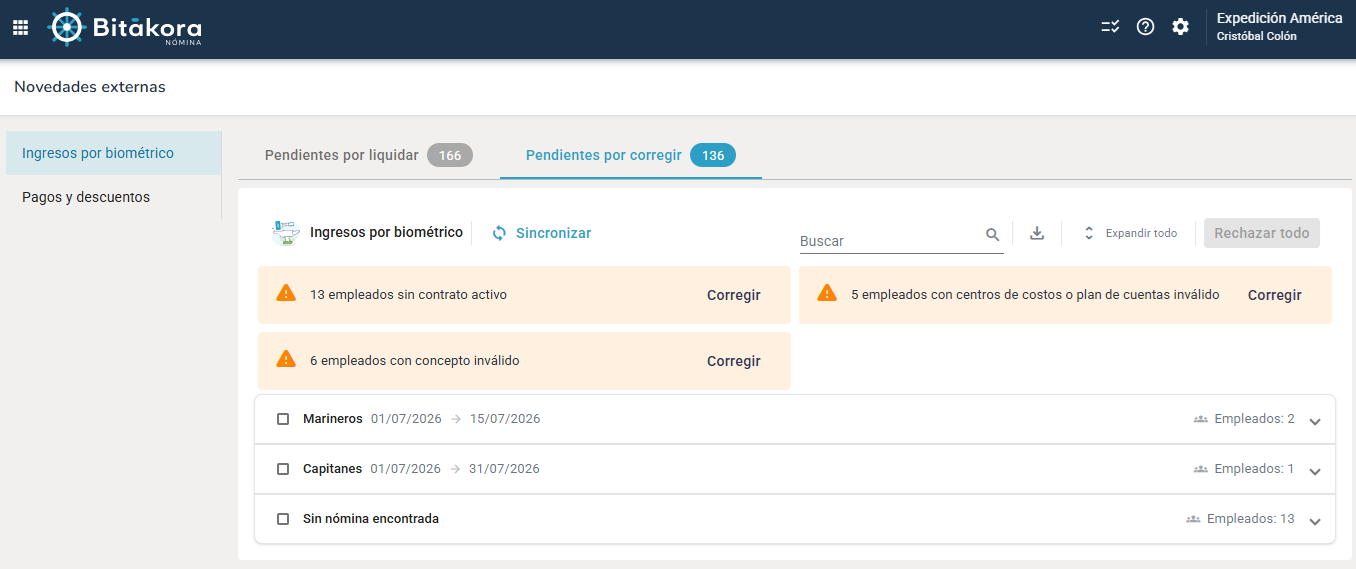Image resolution: width=1356 pixels, height=569 pixels.
Task: Click the Sincronizar refresh icon
Action: [500, 233]
